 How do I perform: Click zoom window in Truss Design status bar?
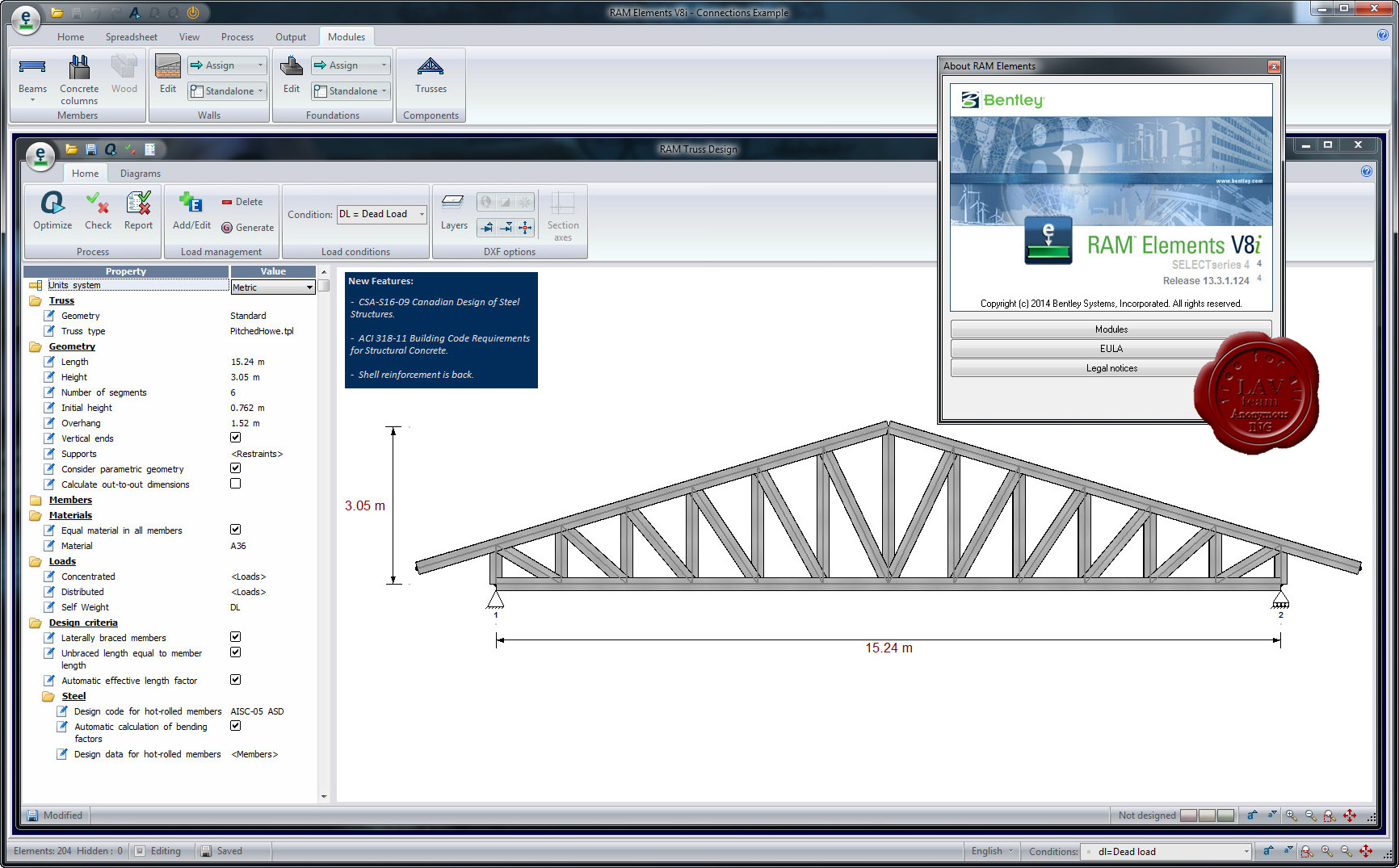click(x=1330, y=816)
